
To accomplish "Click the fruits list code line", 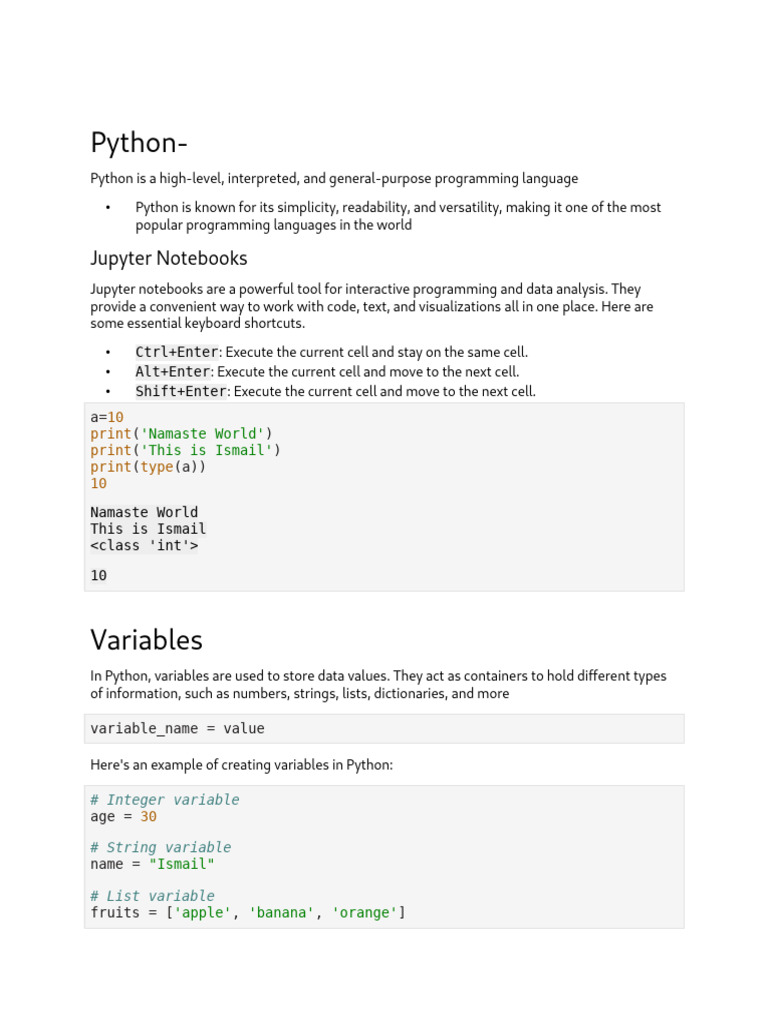I will (247, 912).
